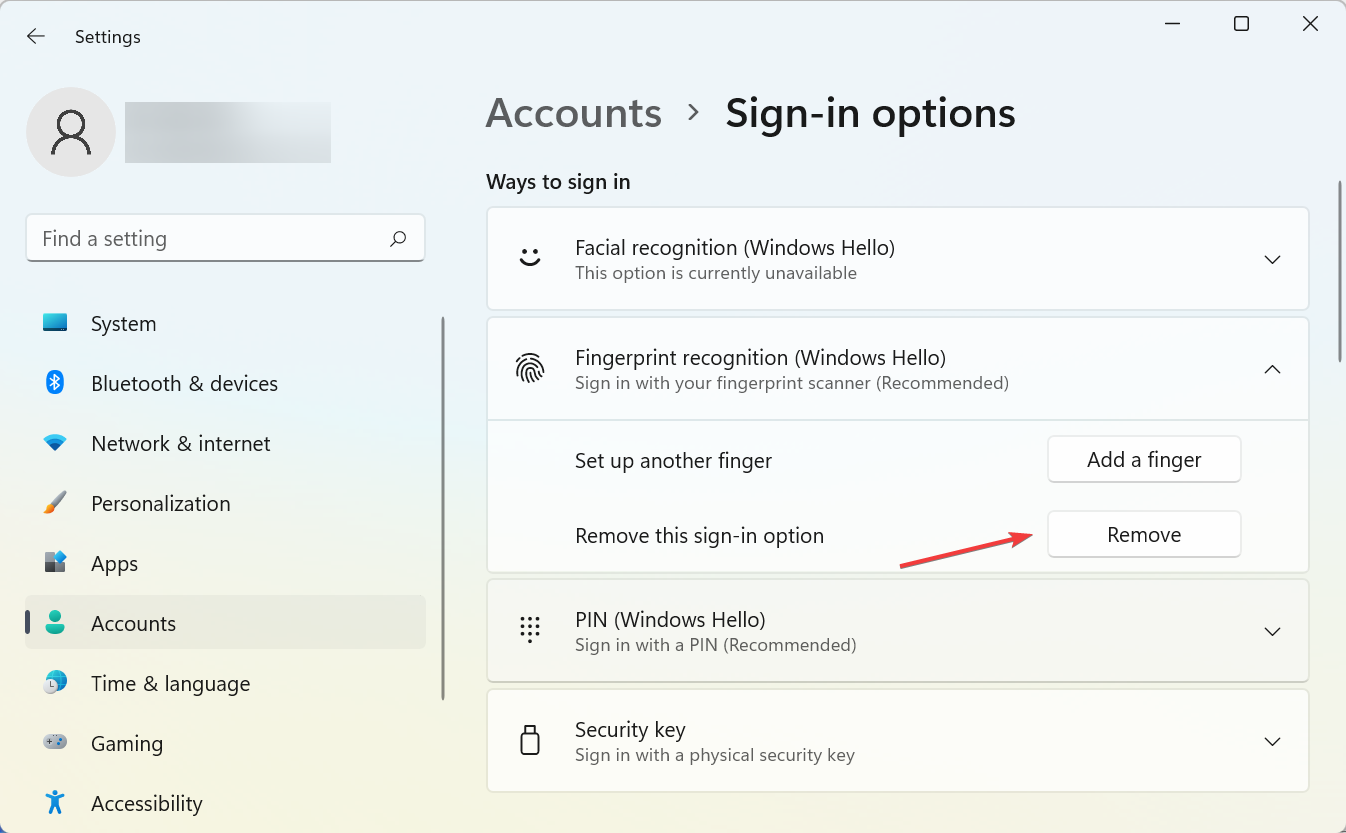Open Accounts from the breadcrumb
This screenshot has width=1346, height=833.
(x=573, y=113)
